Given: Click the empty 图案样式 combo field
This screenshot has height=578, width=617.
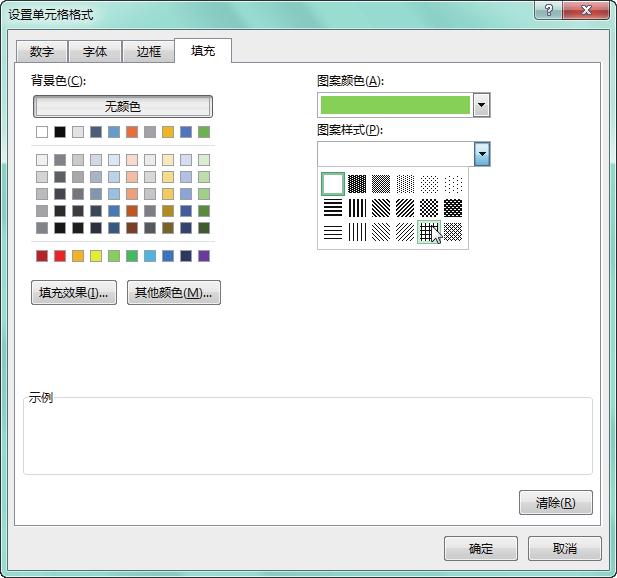Looking at the screenshot, I should (x=396, y=154).
